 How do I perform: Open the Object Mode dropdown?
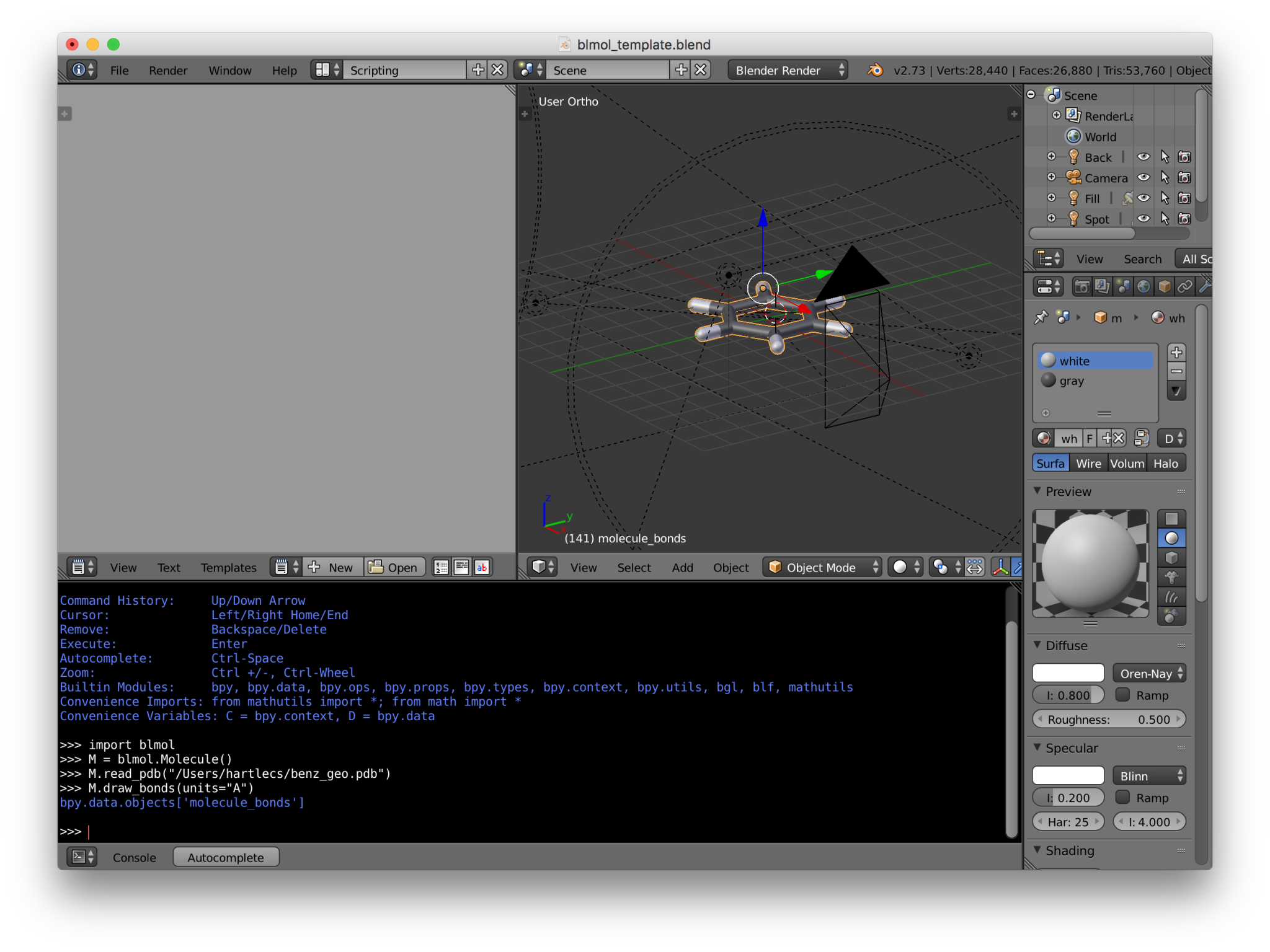[x=822, y=567]
